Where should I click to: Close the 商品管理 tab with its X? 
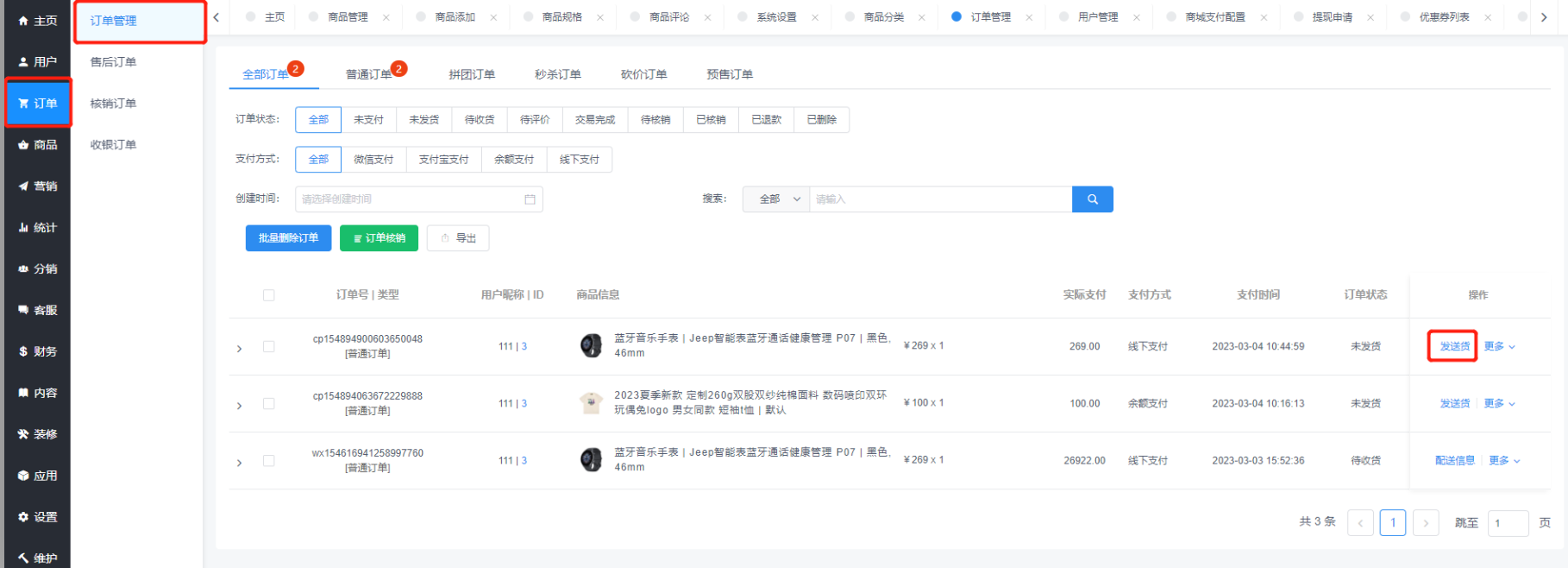[386, 17]
